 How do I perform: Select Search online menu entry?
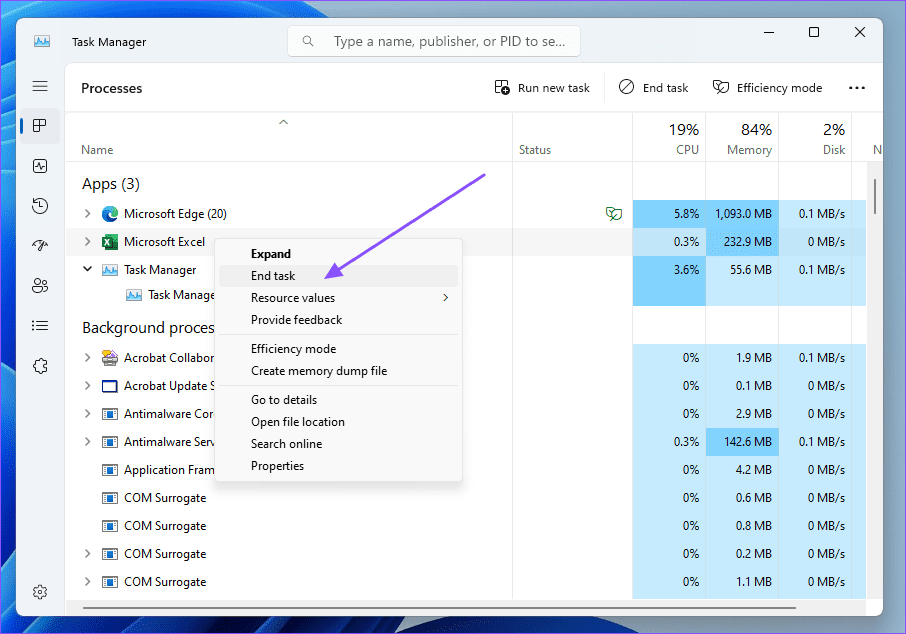338,443
